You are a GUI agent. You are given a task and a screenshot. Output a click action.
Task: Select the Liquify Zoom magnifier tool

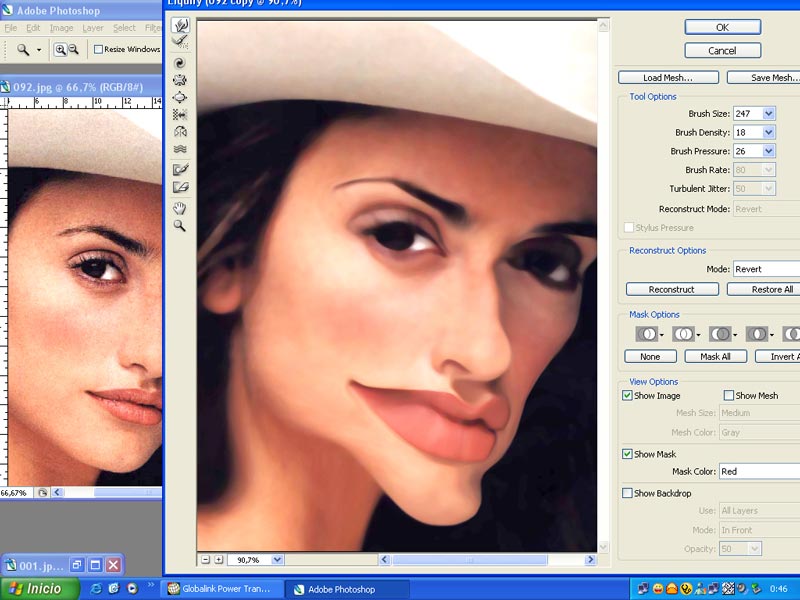click(x=180, y=226)
